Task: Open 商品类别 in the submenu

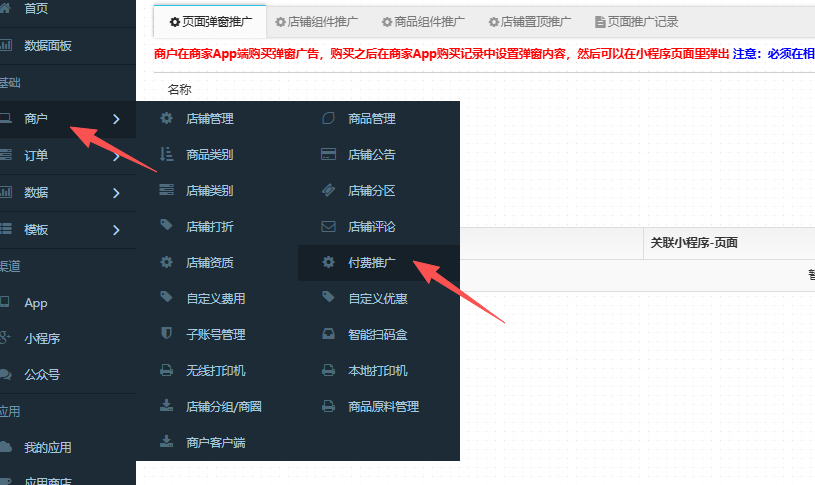Action: point(210,154)
